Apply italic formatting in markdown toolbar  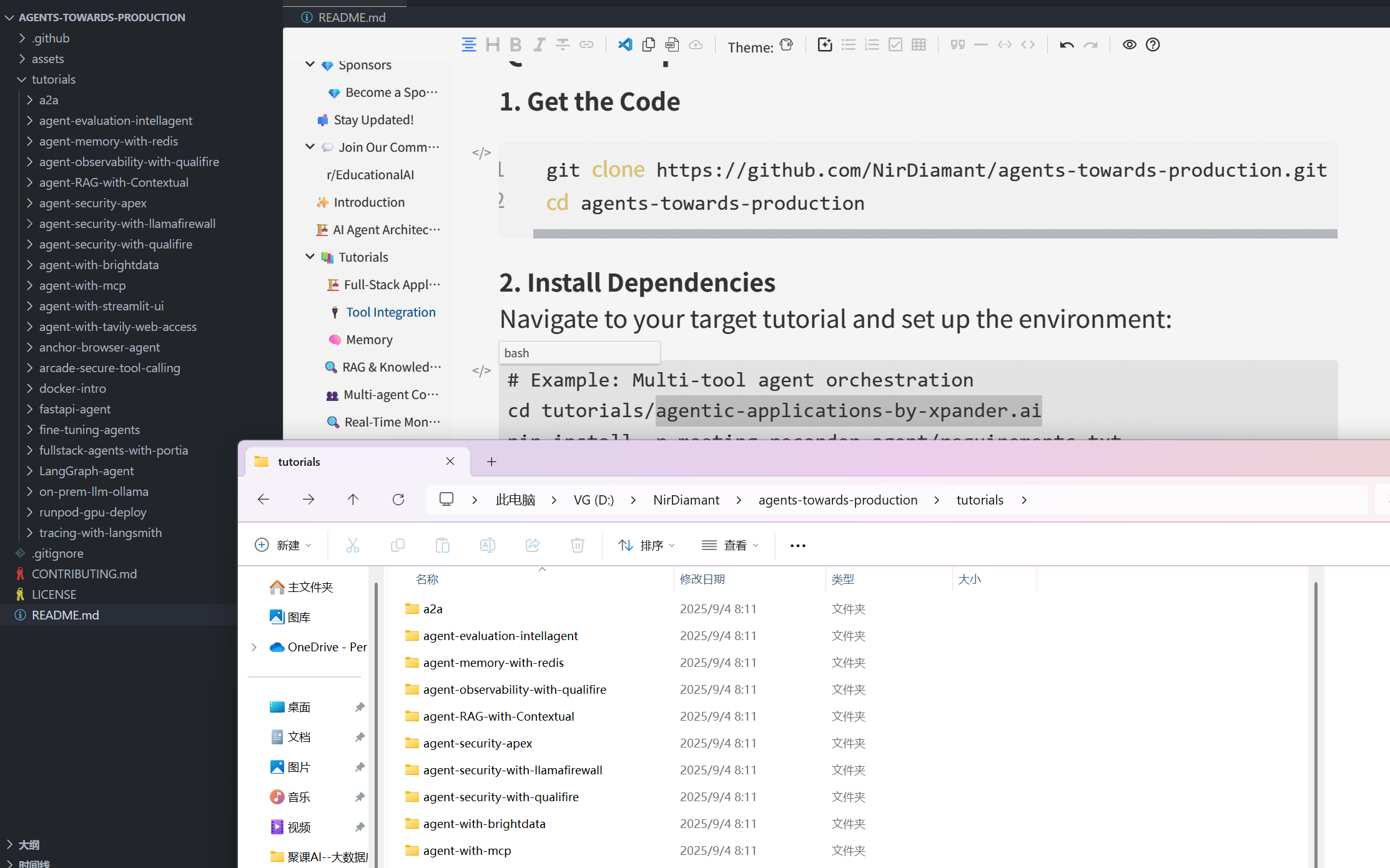(540, 45)
